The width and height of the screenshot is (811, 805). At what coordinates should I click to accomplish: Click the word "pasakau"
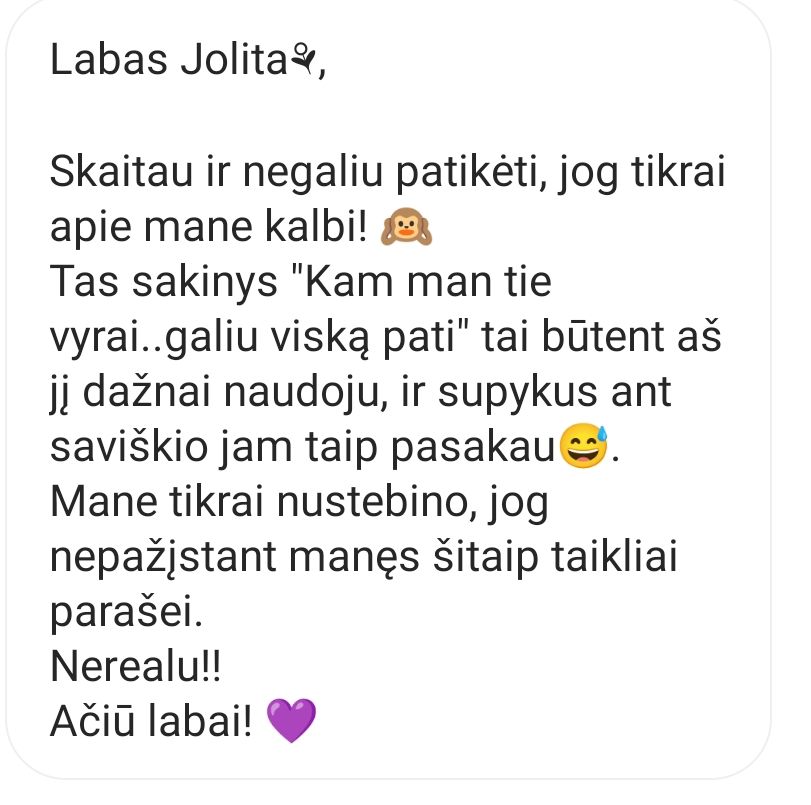click(473, 448)
